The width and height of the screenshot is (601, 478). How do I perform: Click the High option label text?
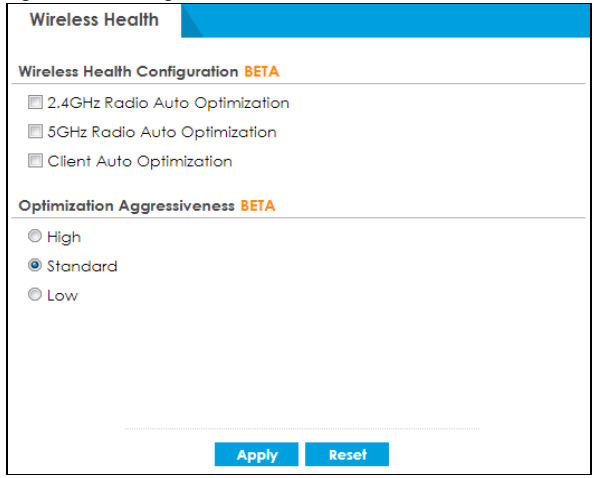click(x=64, y=237)
